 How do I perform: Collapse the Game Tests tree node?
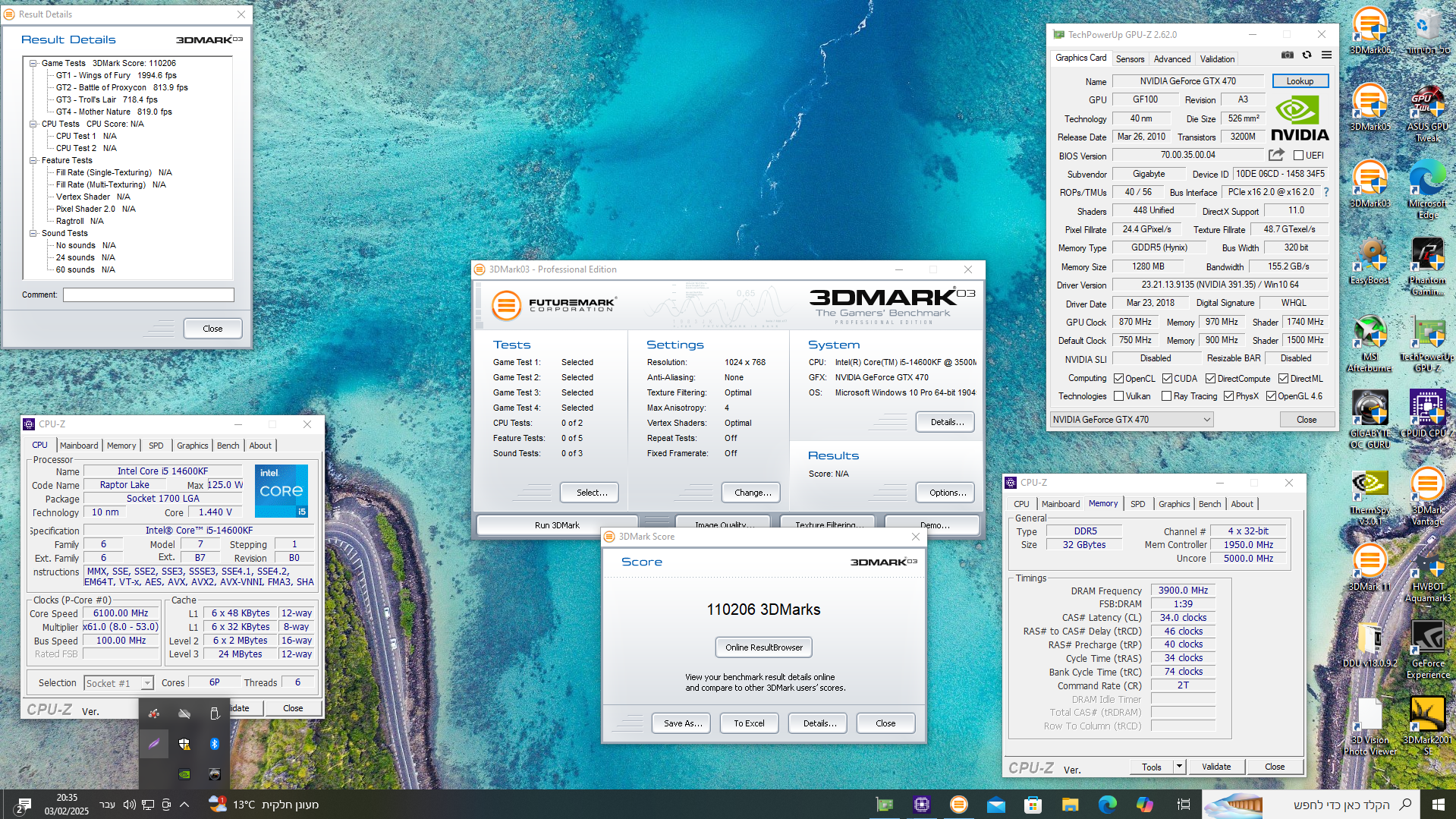click(x=33, y=64)
